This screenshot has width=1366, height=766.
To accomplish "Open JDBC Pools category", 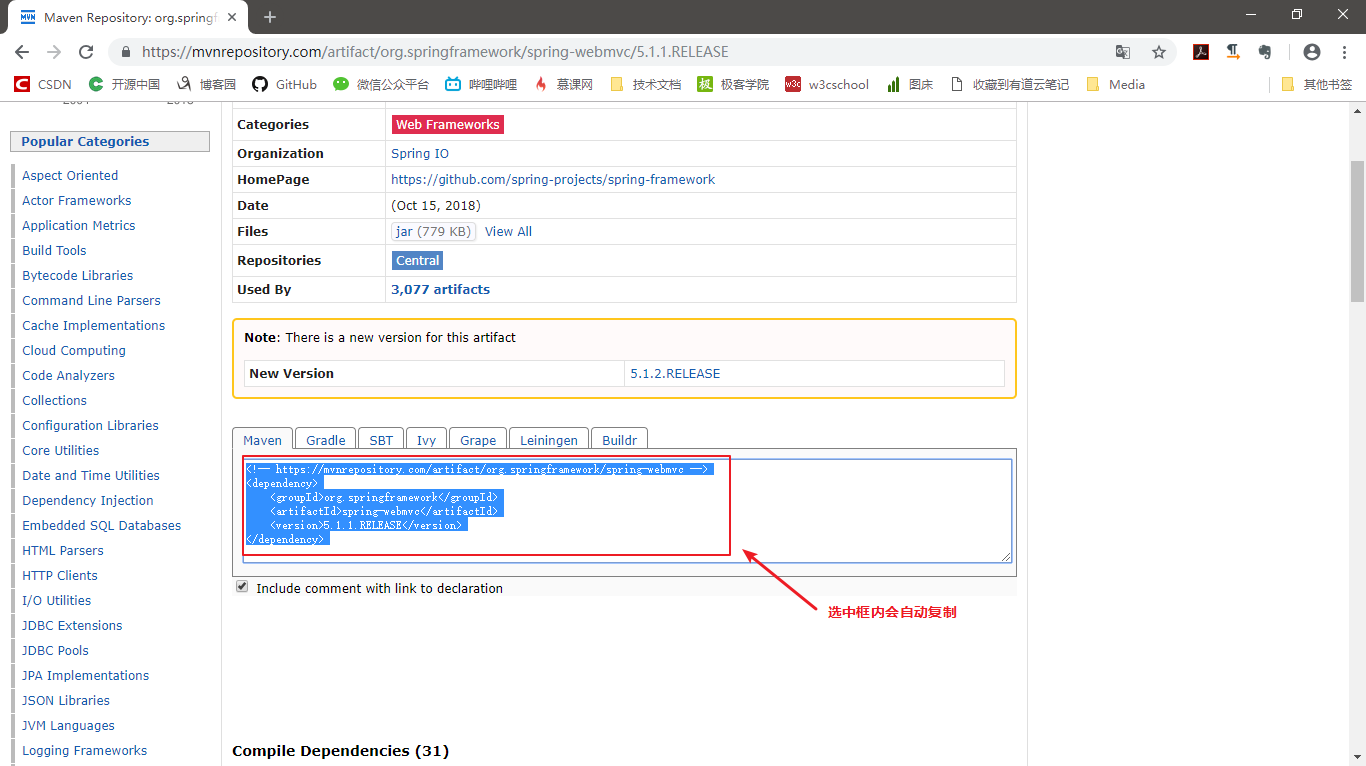I will click(x=56, y=650).
